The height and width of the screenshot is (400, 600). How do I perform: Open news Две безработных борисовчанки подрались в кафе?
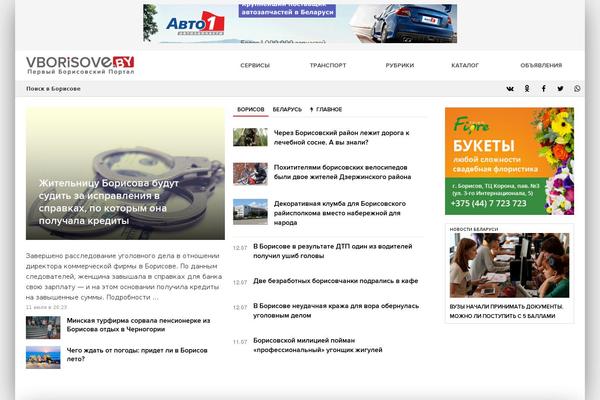click(336, 281)
